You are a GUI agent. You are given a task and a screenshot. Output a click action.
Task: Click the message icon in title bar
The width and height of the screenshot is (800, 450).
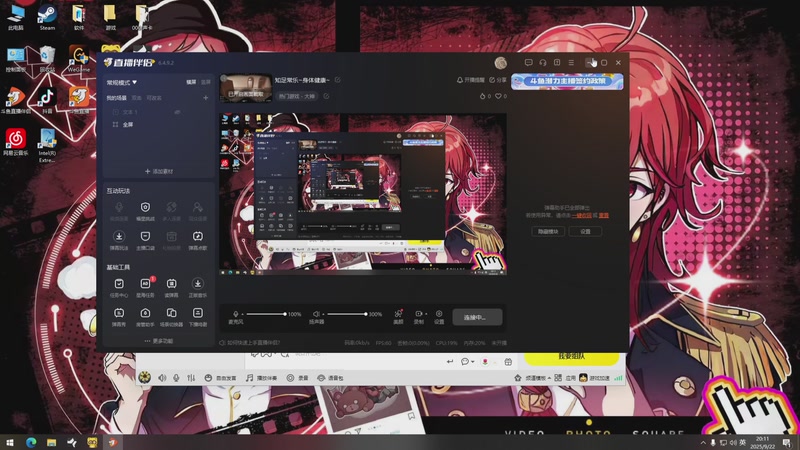[x=529, y=62]
